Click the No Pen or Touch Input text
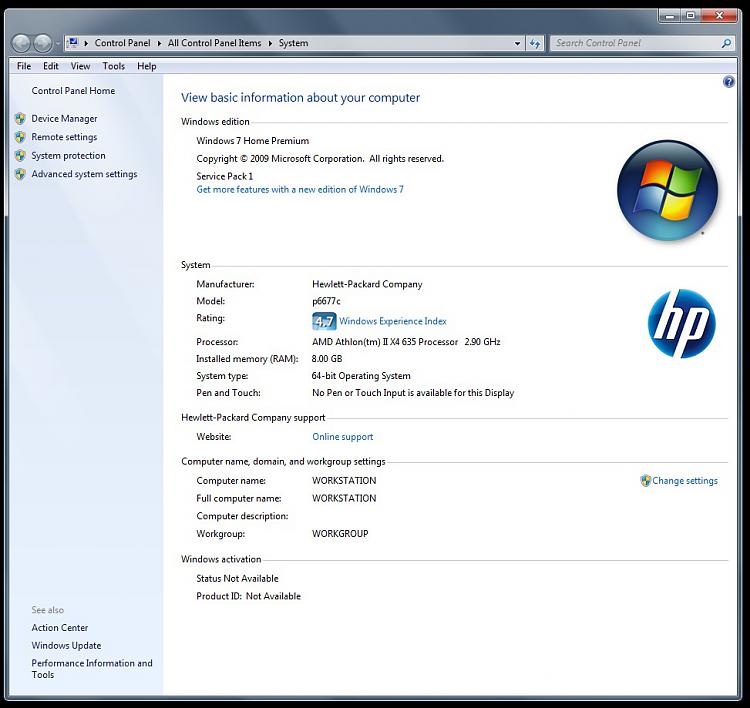Screen dimensions: 750x708 (413, 393)
